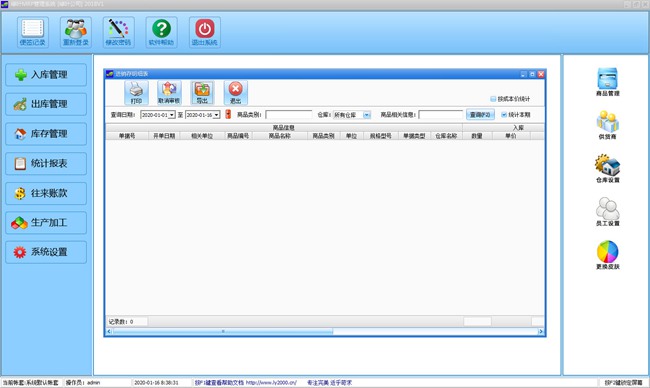
Task: Click the 记录数 0 count label
Action: 121,322
